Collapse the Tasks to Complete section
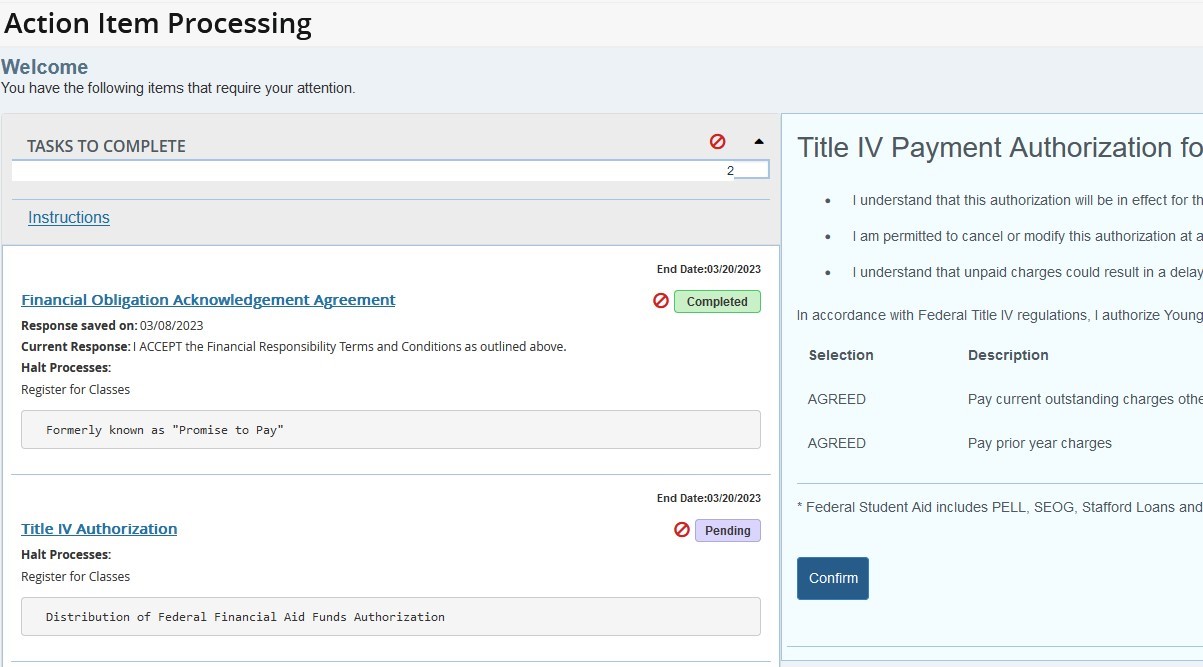The image size is (1203, 667). 758,142
